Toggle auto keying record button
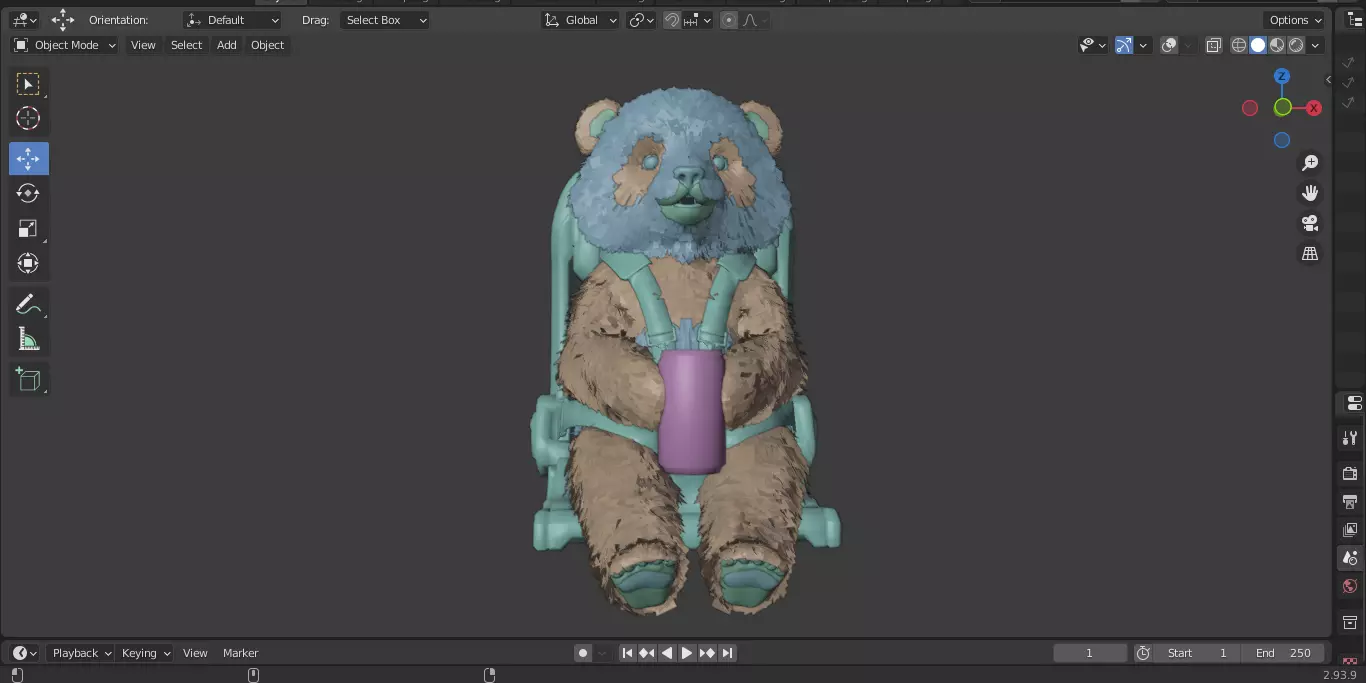 click(x=583, y=653)
